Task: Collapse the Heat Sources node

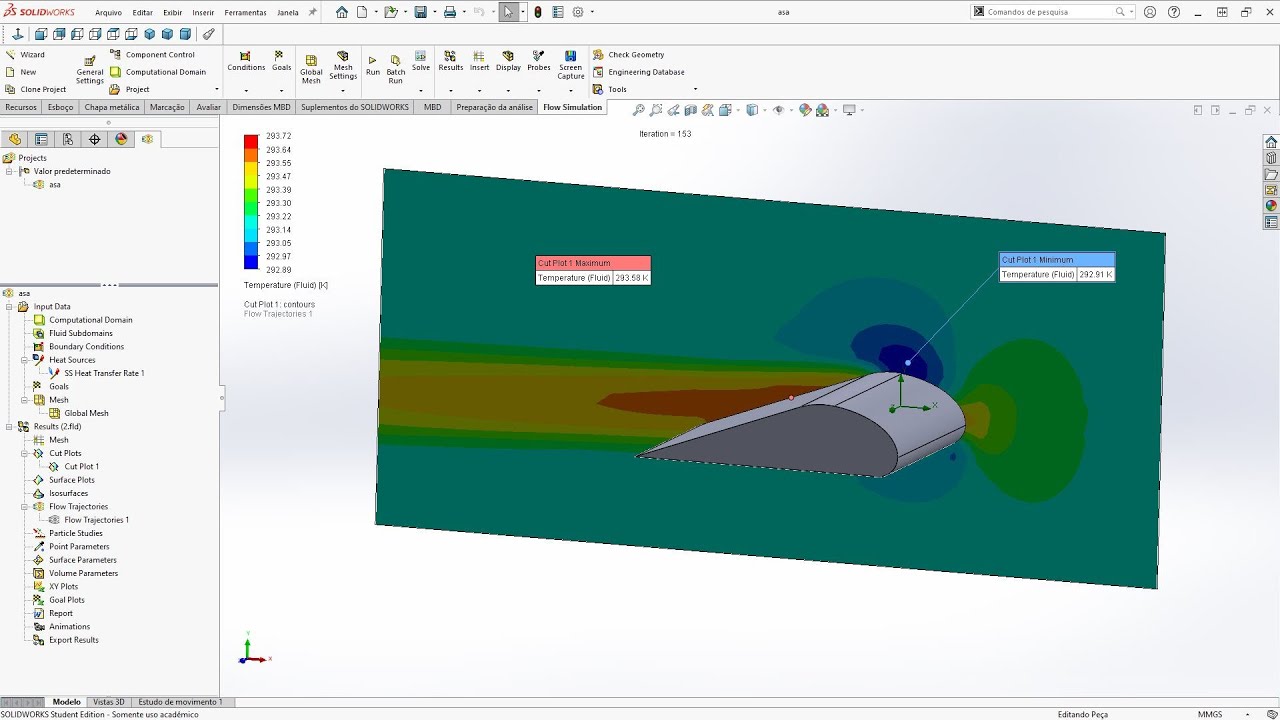Action: pos(24,360)
